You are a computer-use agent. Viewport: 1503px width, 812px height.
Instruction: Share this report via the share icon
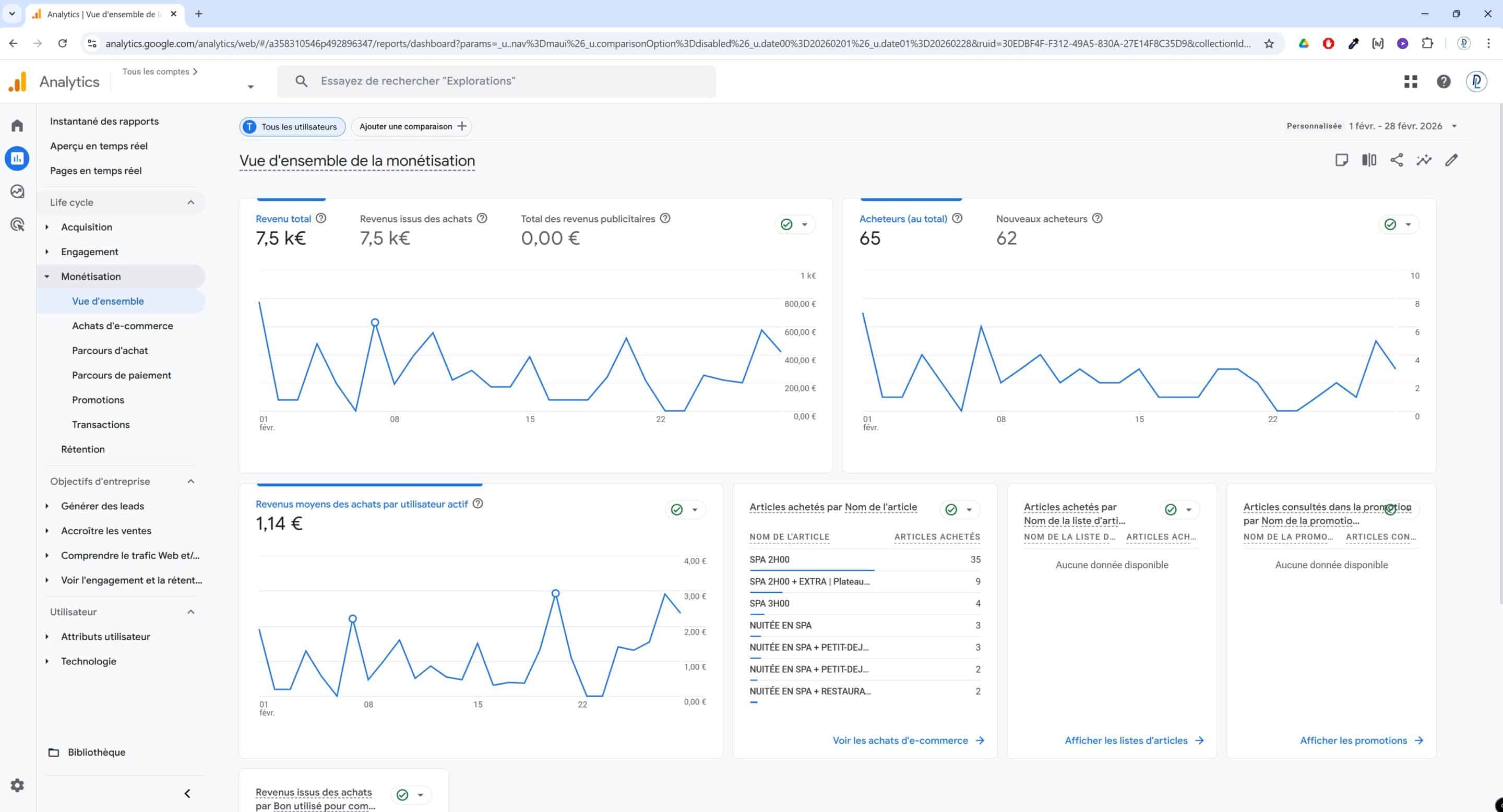pos(1397,160)
